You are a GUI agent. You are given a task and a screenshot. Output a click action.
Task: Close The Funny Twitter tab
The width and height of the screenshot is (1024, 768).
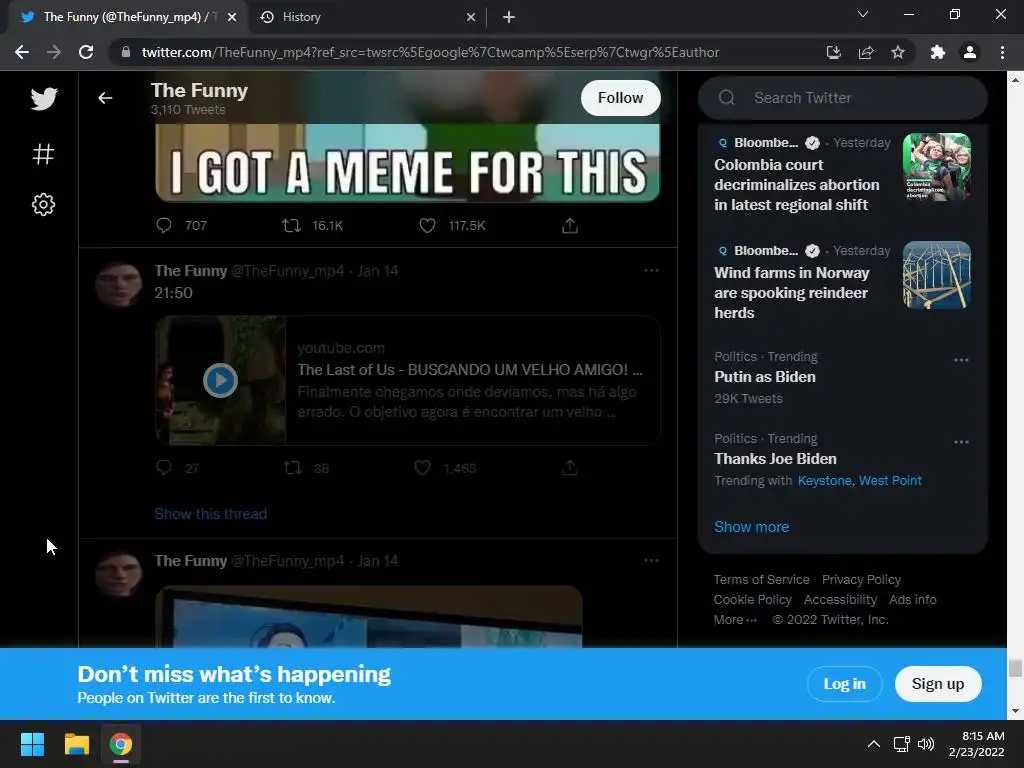coord(232,17)
